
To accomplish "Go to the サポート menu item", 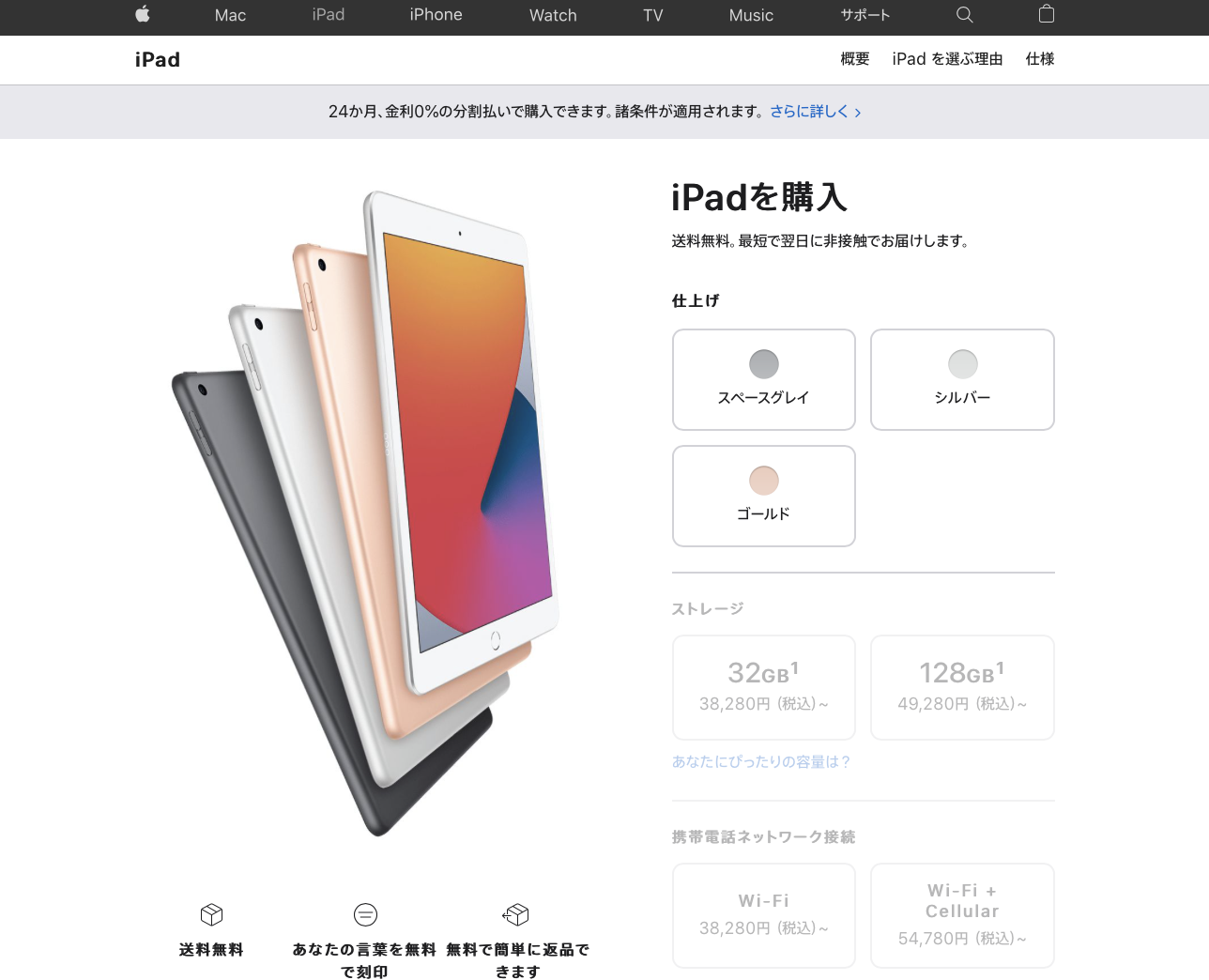I will coord(865,15).
